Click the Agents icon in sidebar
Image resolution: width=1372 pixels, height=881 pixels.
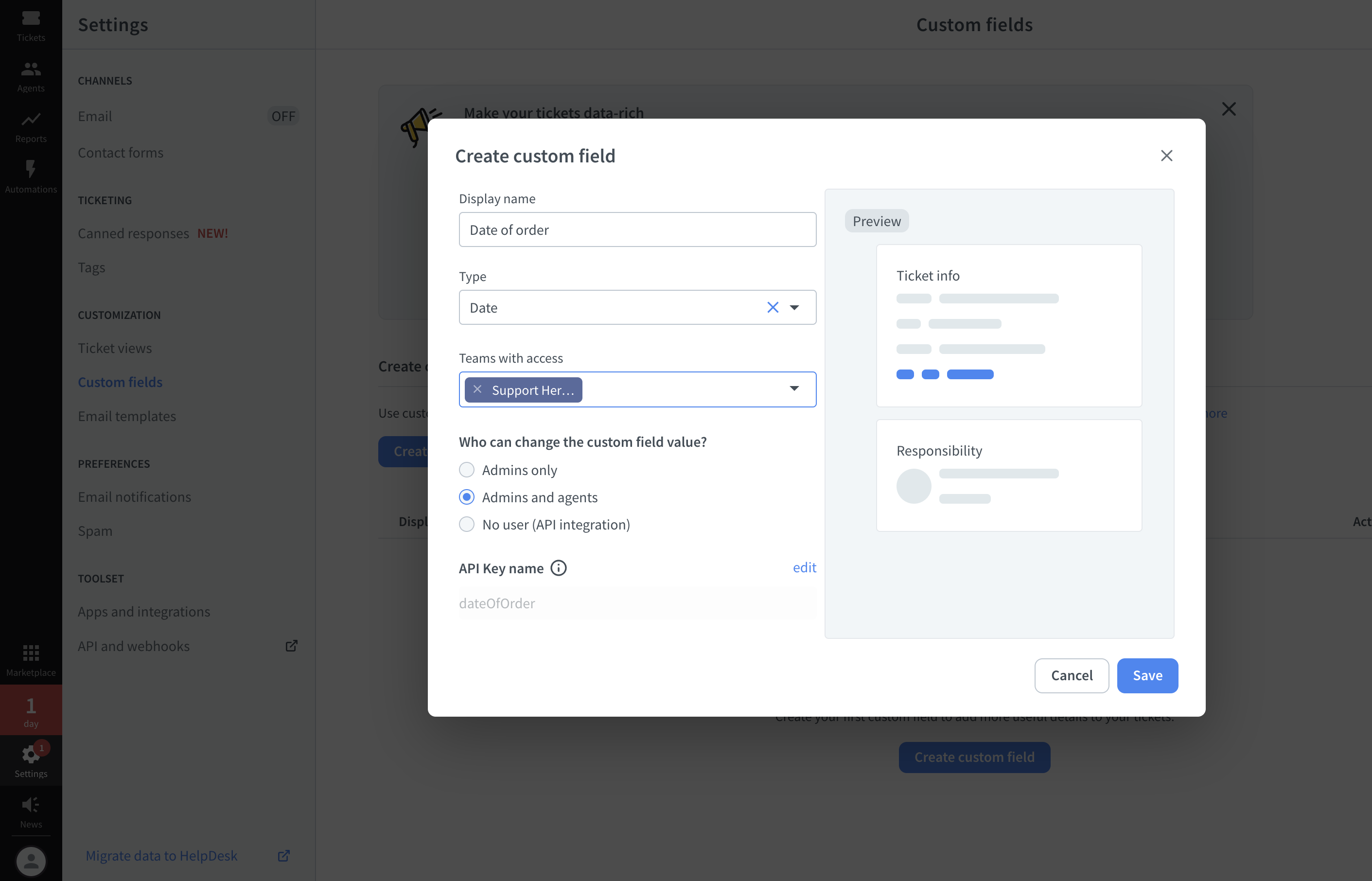coord(29,74)
